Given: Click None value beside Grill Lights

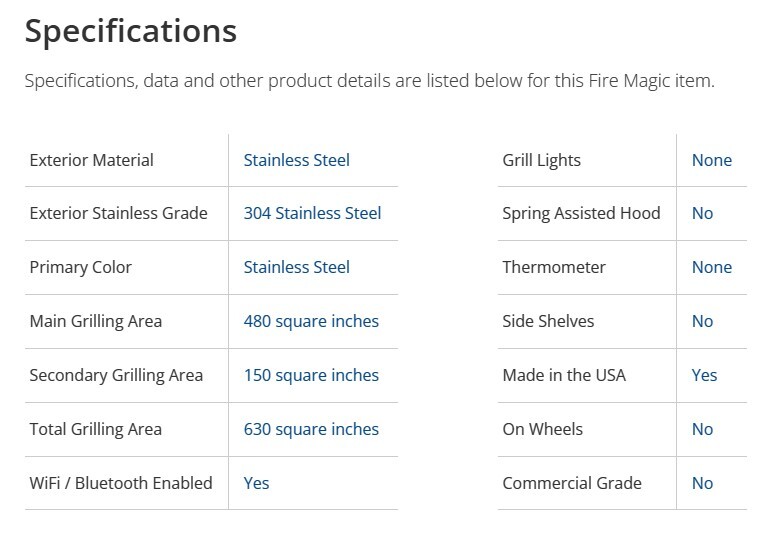Looking at the screenshot, I should [x=711, y=160].
